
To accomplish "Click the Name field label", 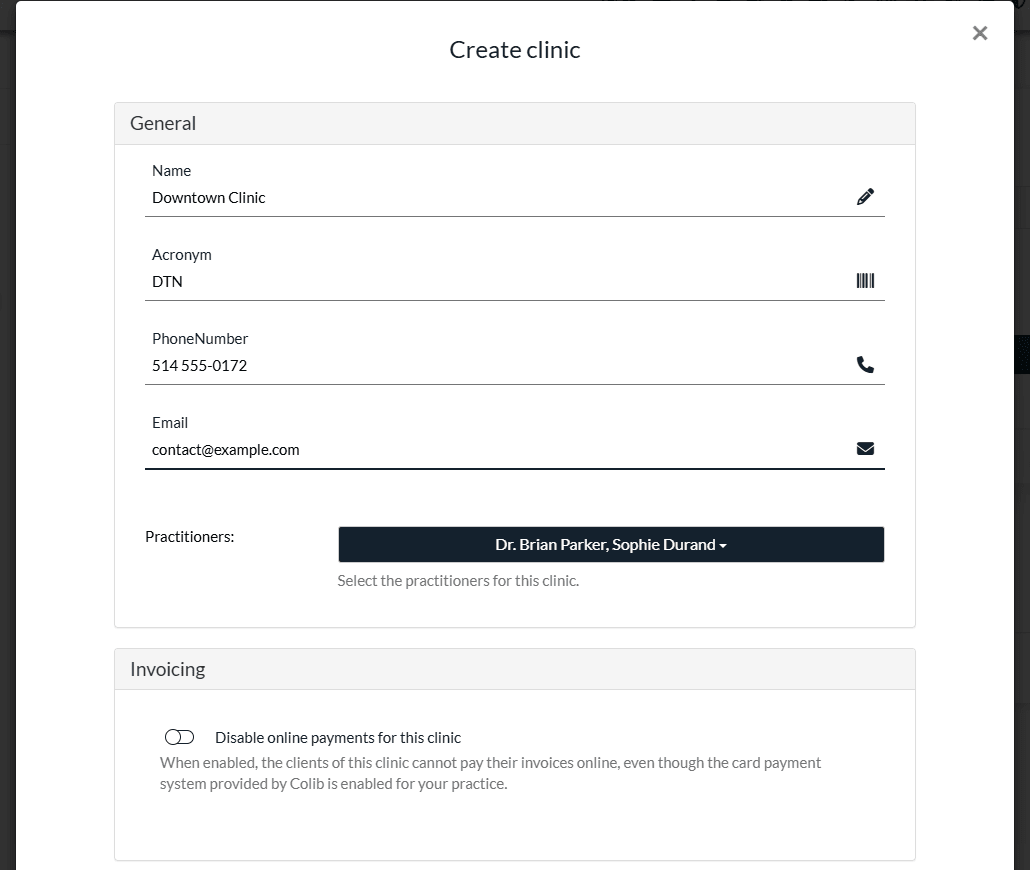I will click(x=171, y=171).
